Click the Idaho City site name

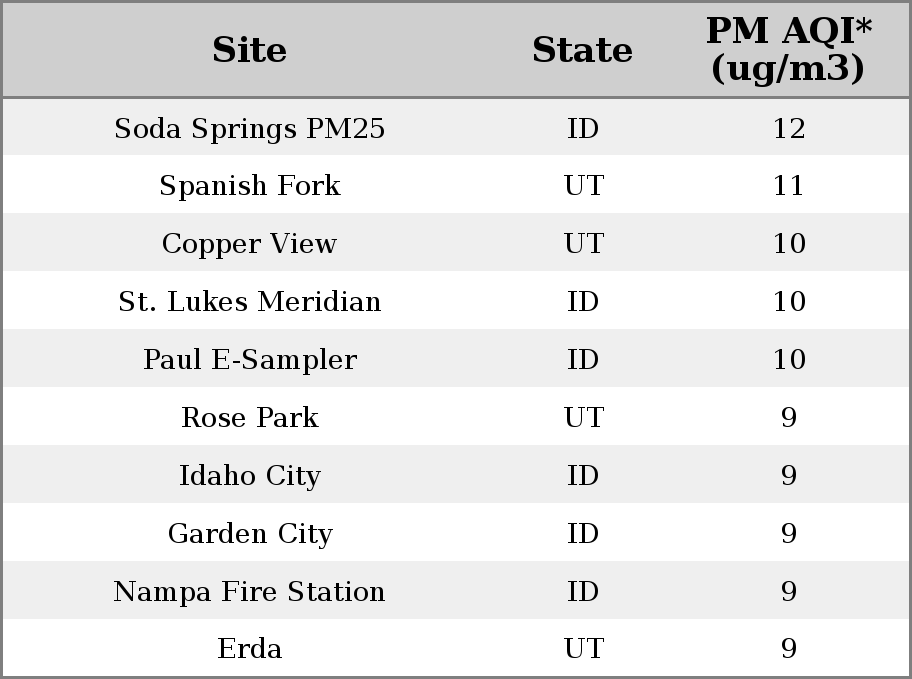tap(250, 476)
